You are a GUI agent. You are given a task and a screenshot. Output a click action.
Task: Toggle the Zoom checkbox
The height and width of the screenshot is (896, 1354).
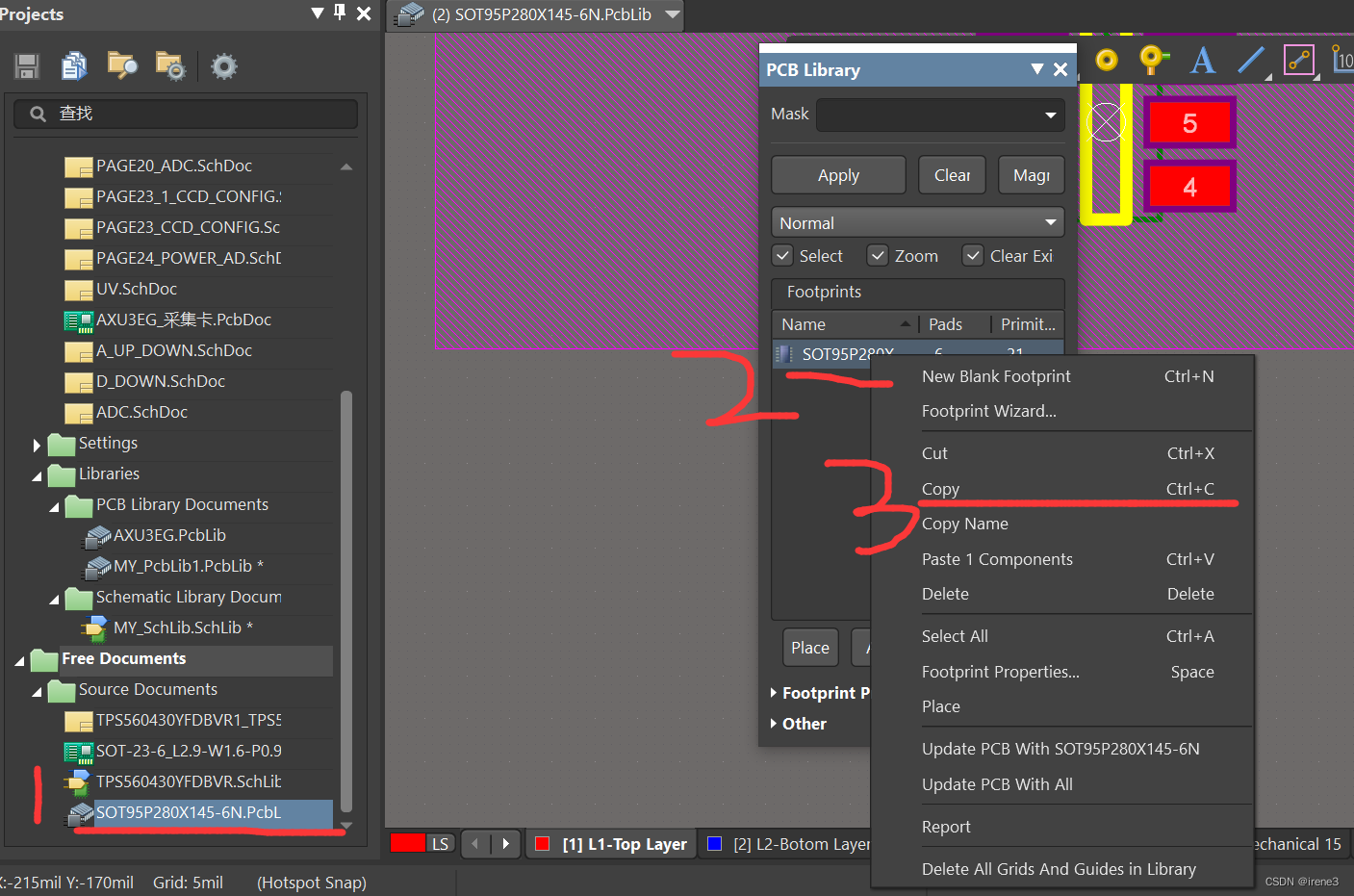click(877, 256)
